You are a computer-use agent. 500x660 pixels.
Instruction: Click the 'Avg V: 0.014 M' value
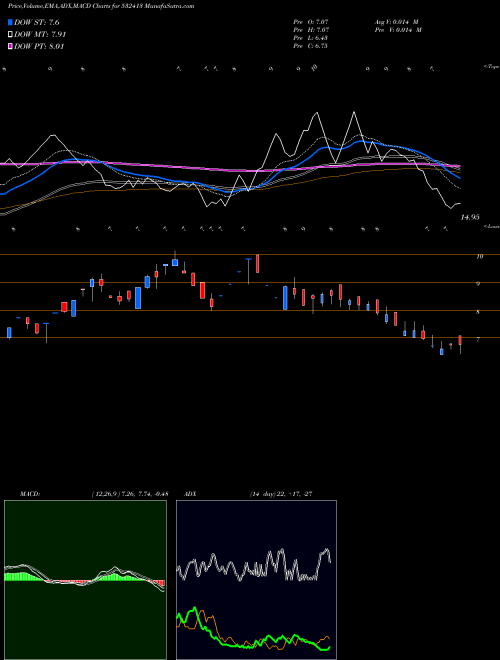coord(396,22)
